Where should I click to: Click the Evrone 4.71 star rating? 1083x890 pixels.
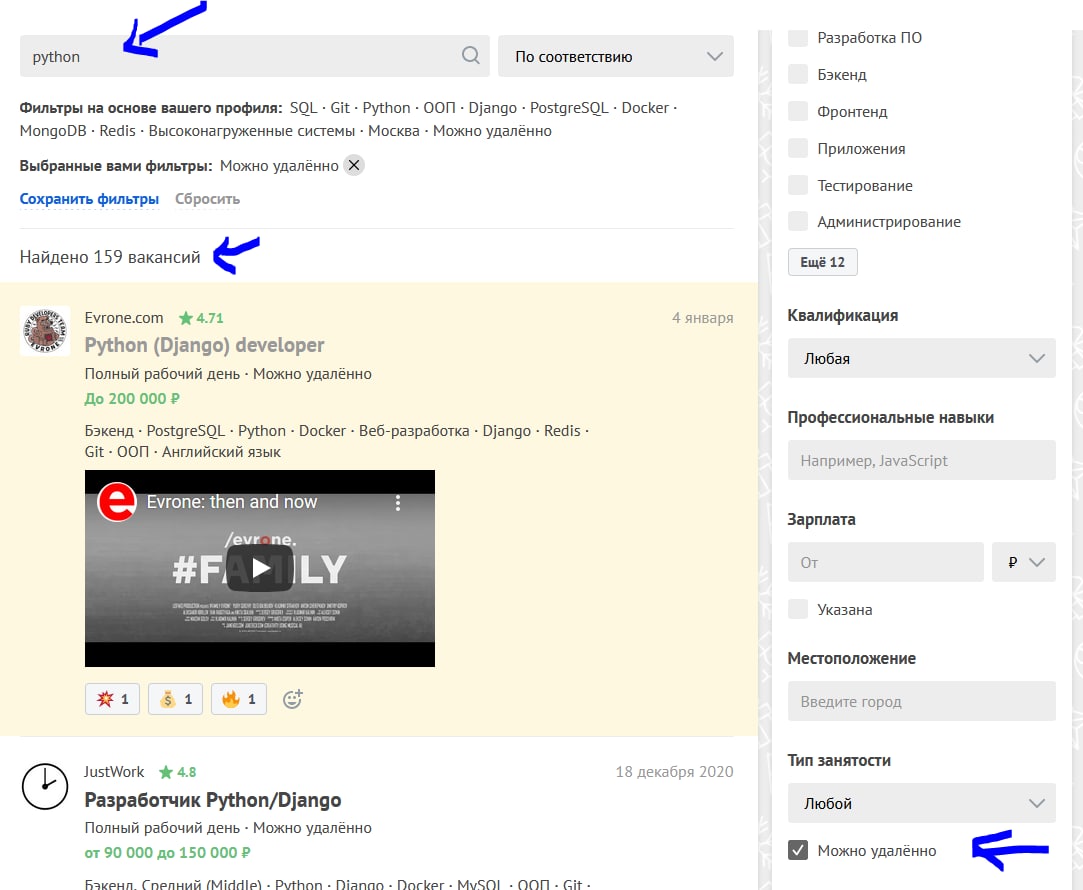[x=201, y=318]
